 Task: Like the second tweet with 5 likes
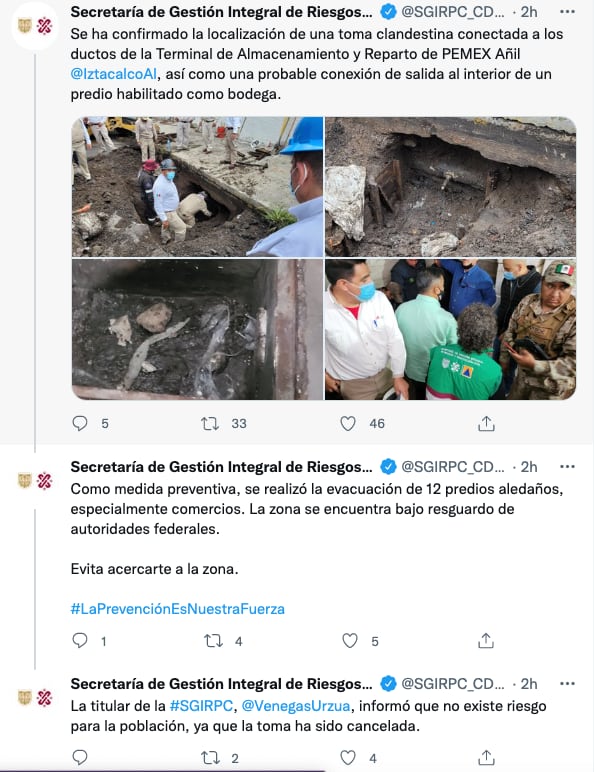click(350, 641)
